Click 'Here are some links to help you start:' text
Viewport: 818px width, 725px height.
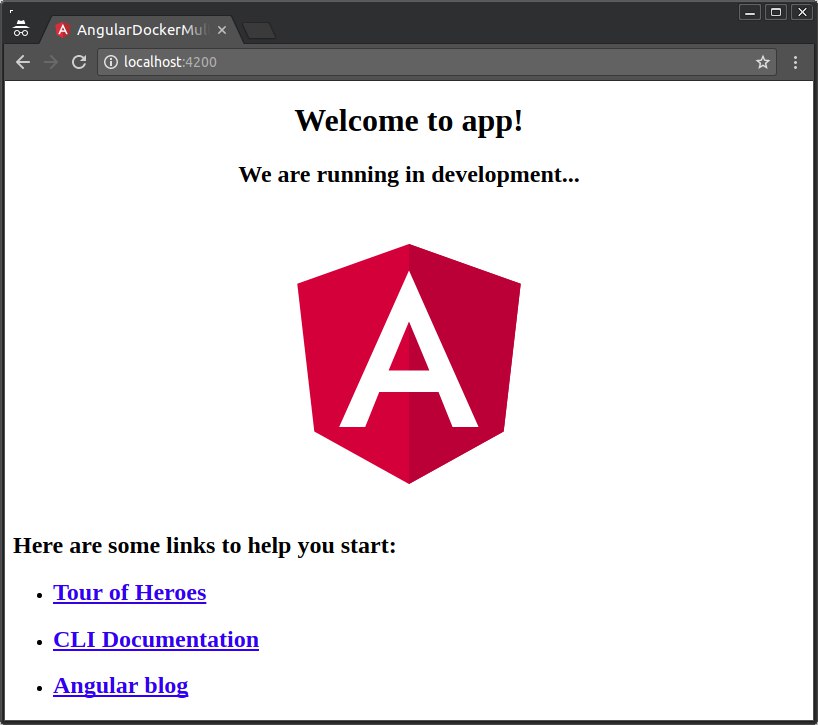[x=204, y=546]
